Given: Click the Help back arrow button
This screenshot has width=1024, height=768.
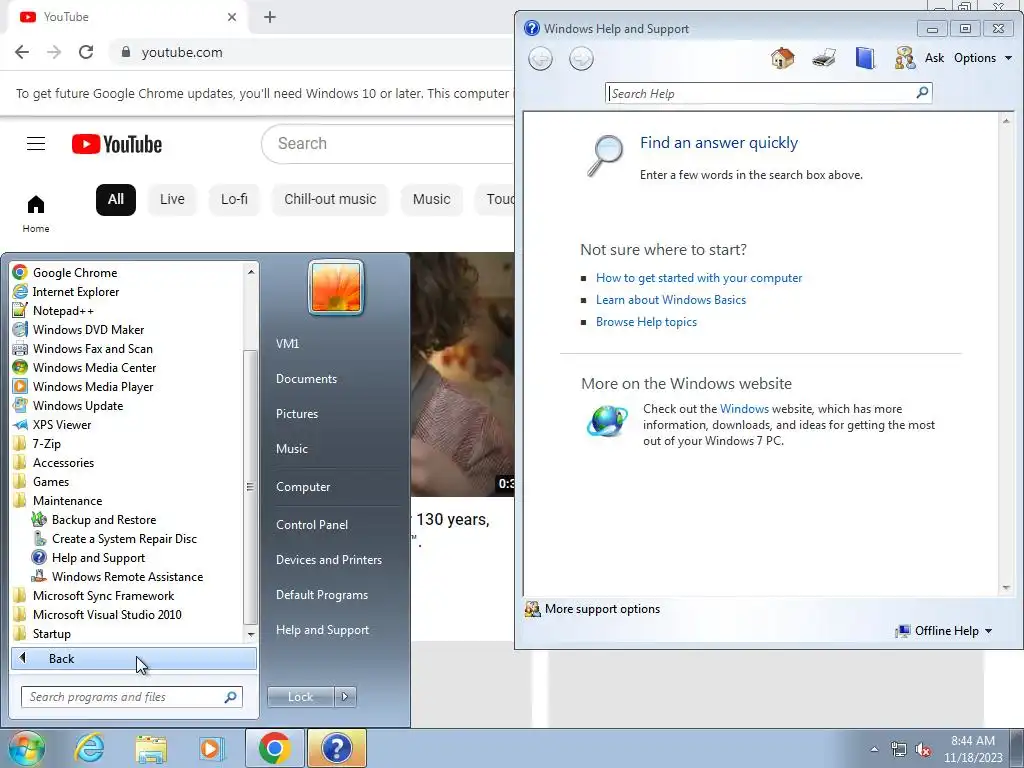Looking at the screenshot, I should pos(540,59).
